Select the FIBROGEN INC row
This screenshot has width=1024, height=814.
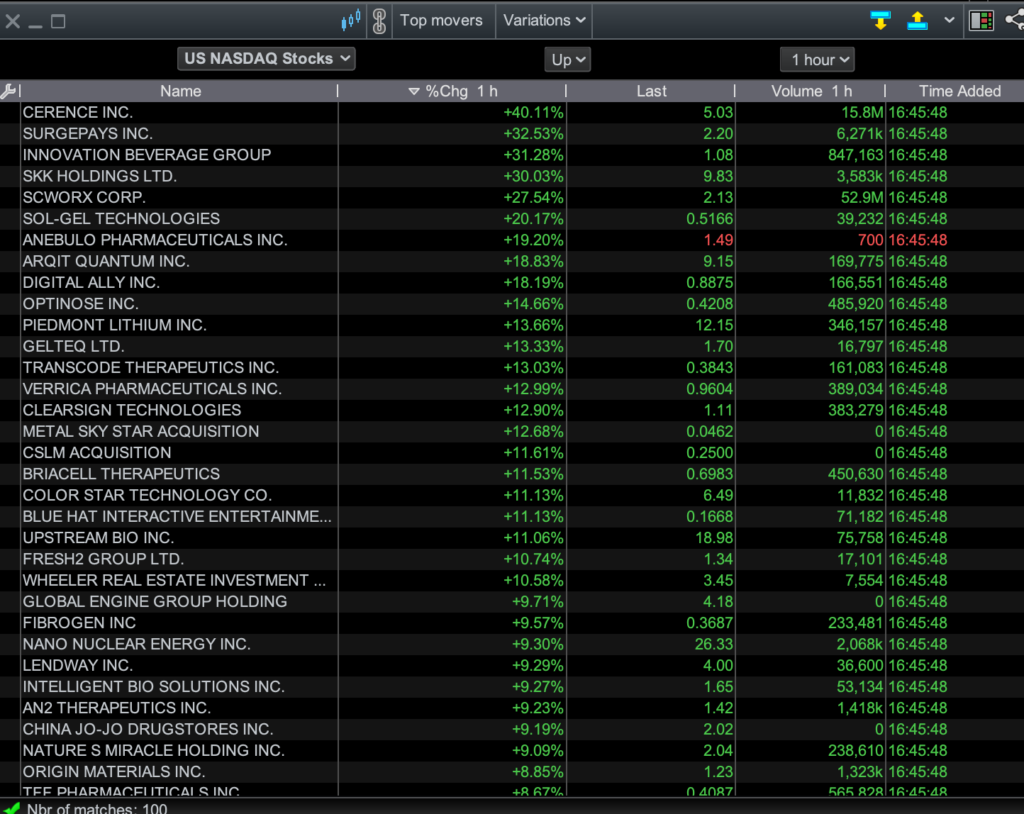[512, 623]
